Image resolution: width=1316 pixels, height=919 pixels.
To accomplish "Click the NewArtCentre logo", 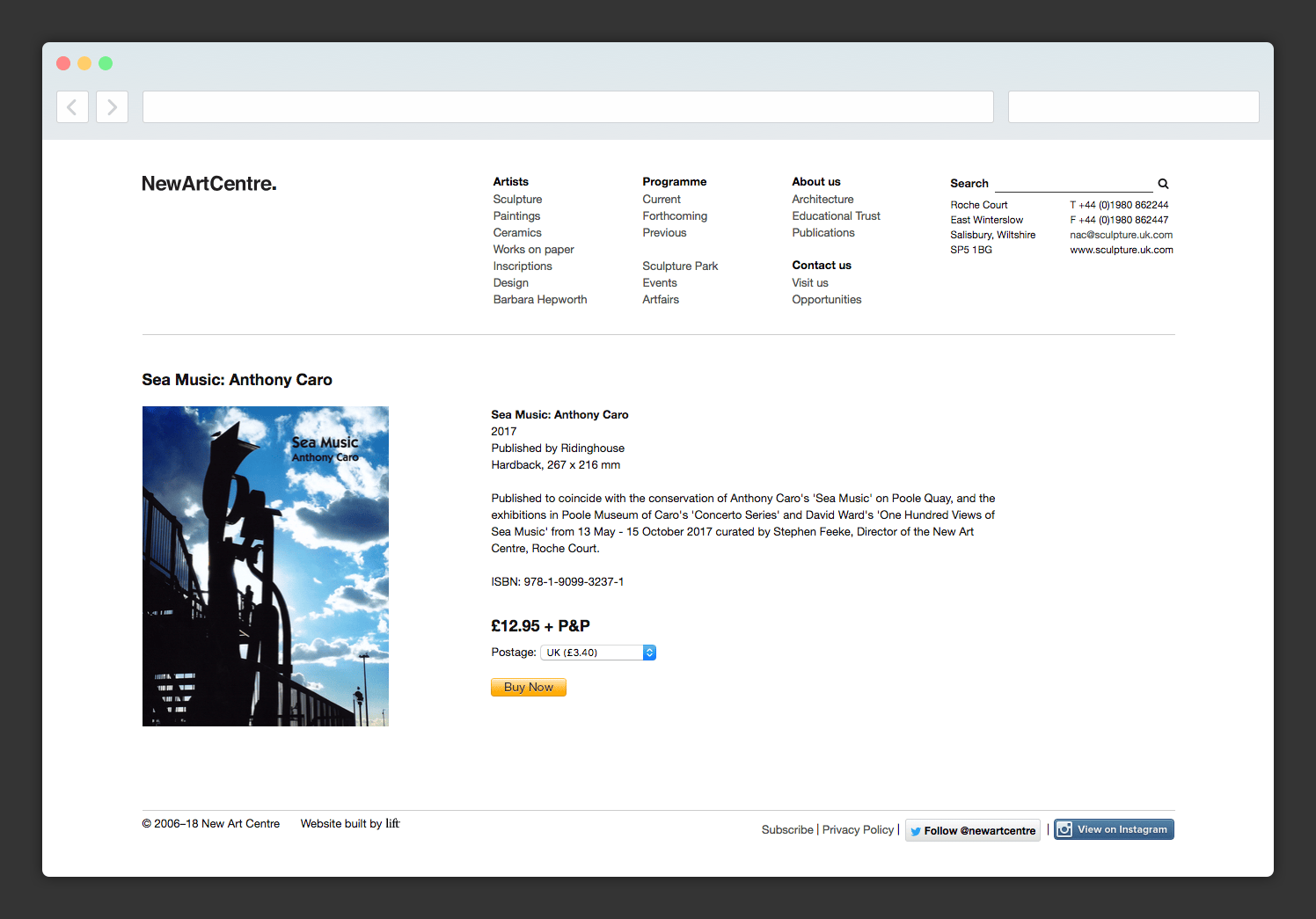I will [209, 184].
